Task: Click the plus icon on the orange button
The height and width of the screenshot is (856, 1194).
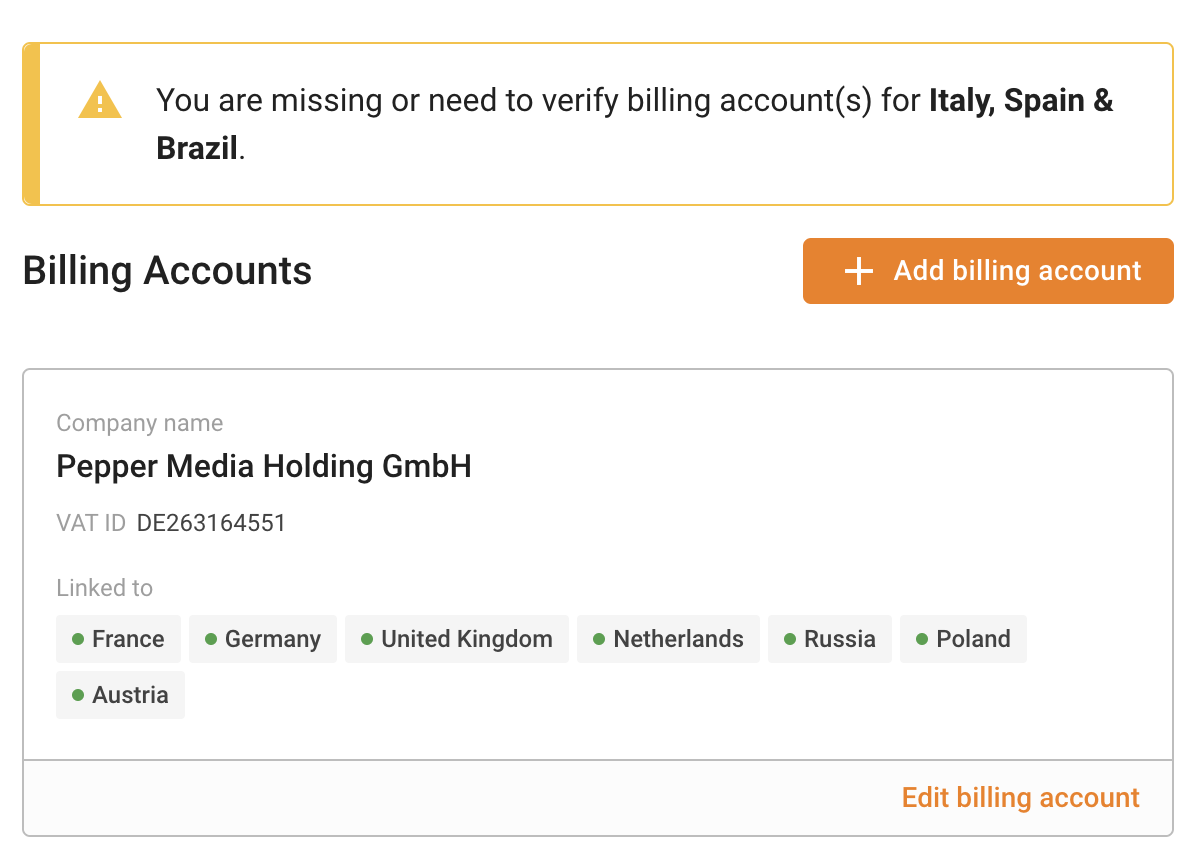Action: pyautogui.click(x=859, y=271)
